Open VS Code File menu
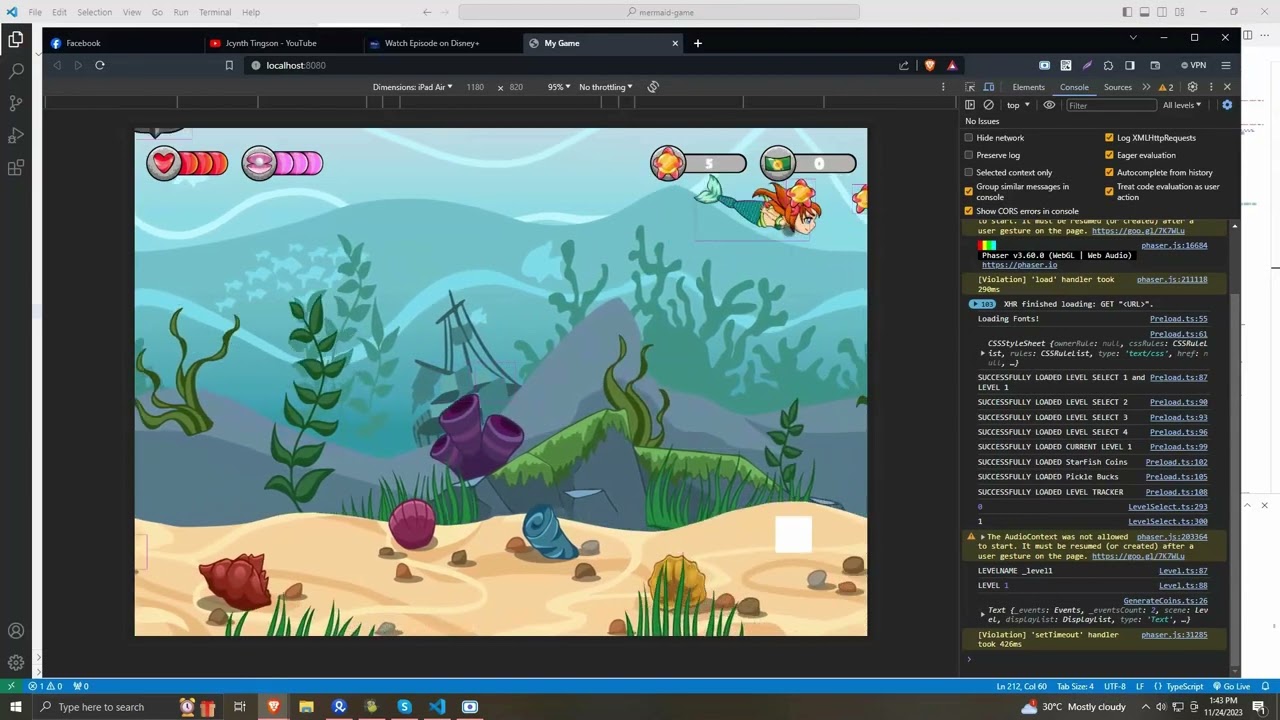This screenshot has height=720, width=1280. tap(35, 12)
